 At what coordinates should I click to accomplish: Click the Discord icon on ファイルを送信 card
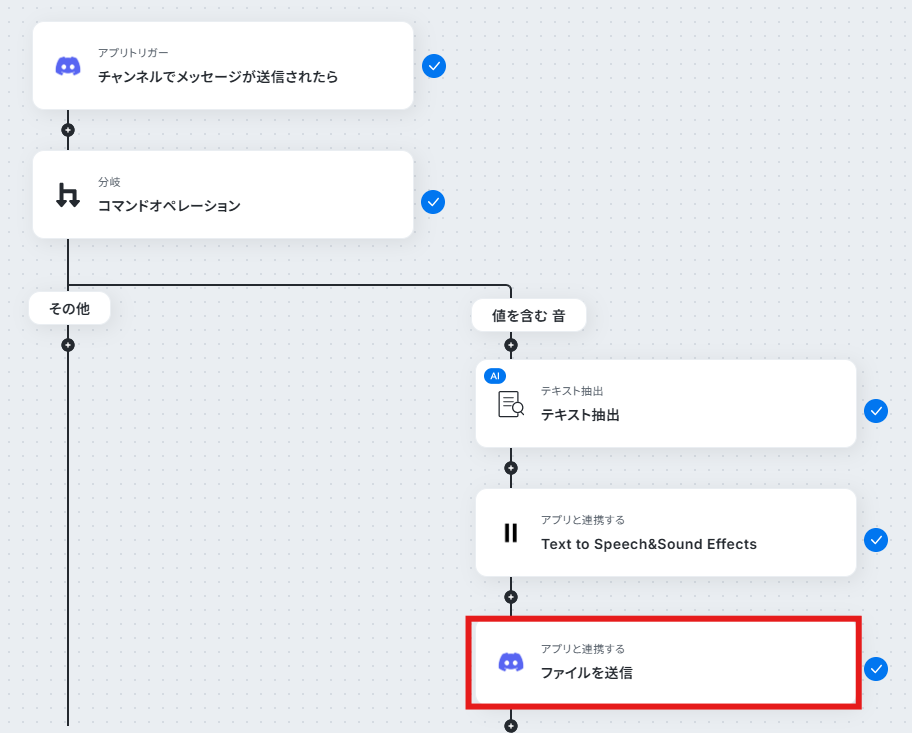click(x=511, y=662)
